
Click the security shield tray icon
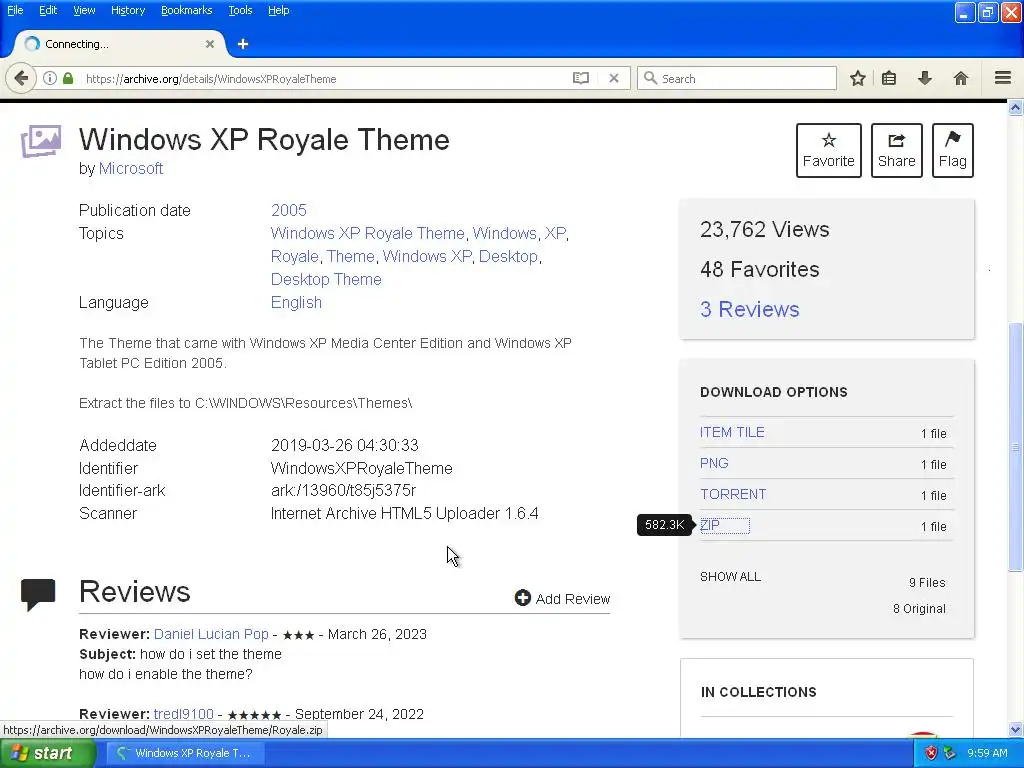(931, 753)
